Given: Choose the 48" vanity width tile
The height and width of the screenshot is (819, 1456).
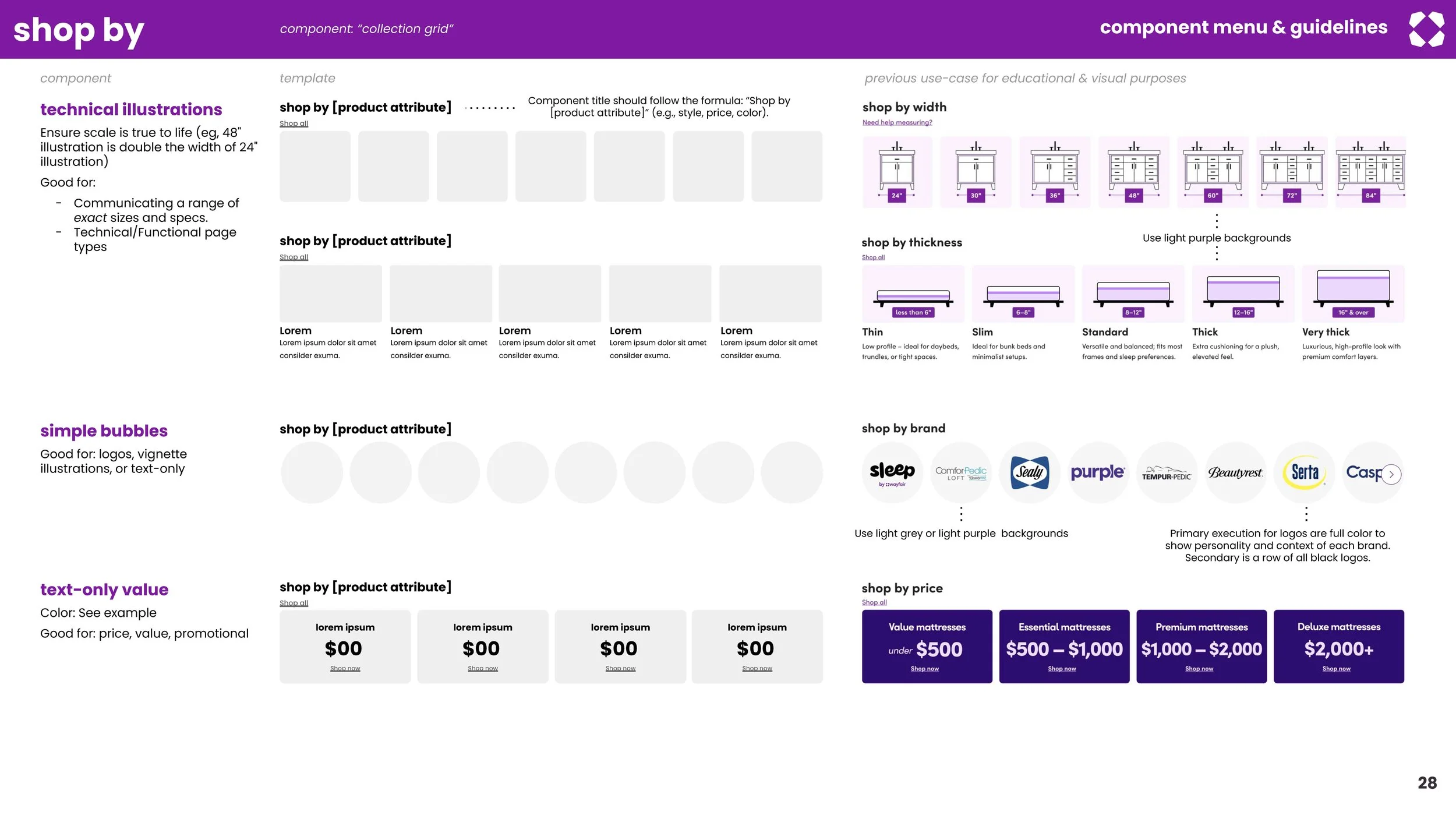Looking at the screenshot, I should [x=1133, y=172].
